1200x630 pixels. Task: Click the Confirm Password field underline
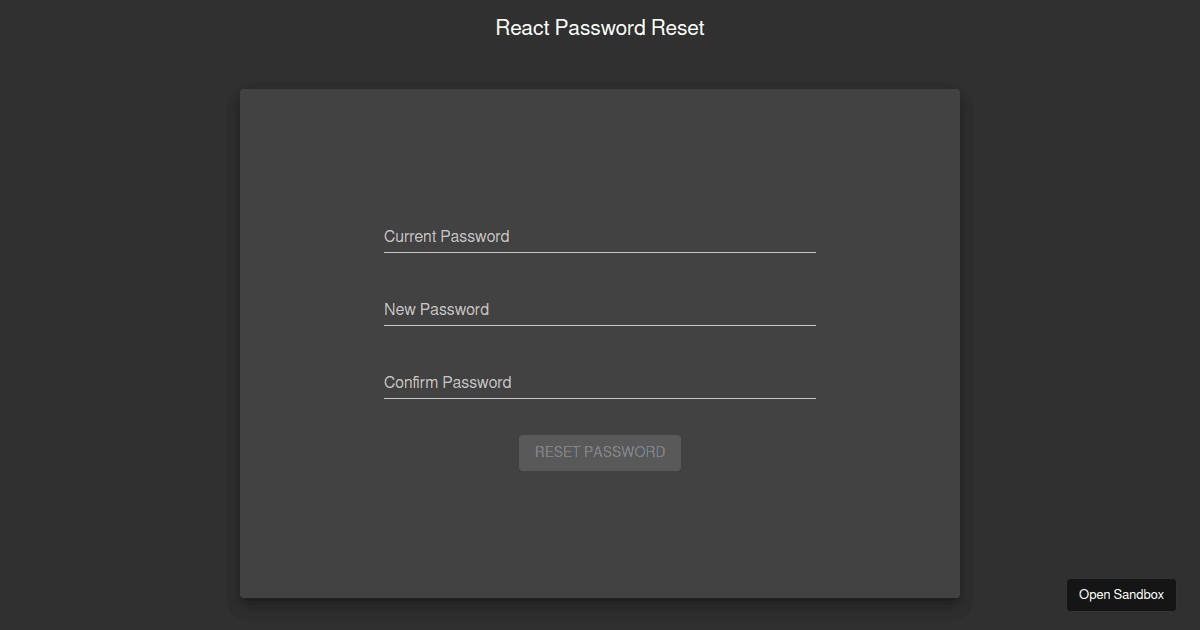(600, 399)
